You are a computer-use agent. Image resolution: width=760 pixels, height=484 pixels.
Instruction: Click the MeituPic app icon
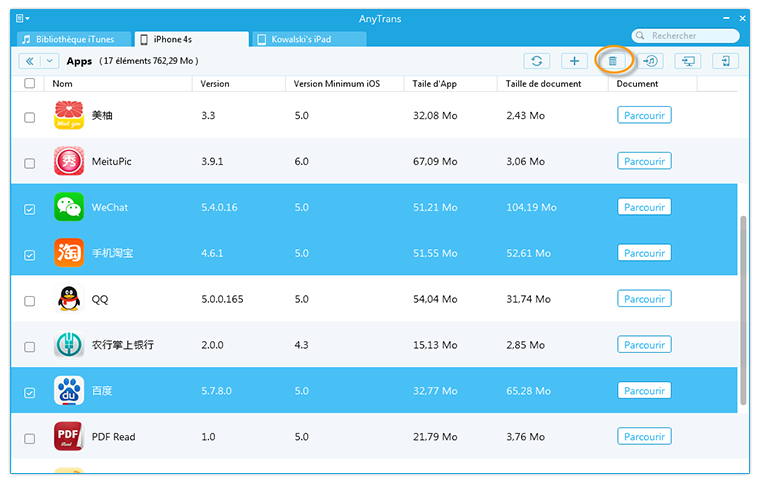click(x=69, y=161)
